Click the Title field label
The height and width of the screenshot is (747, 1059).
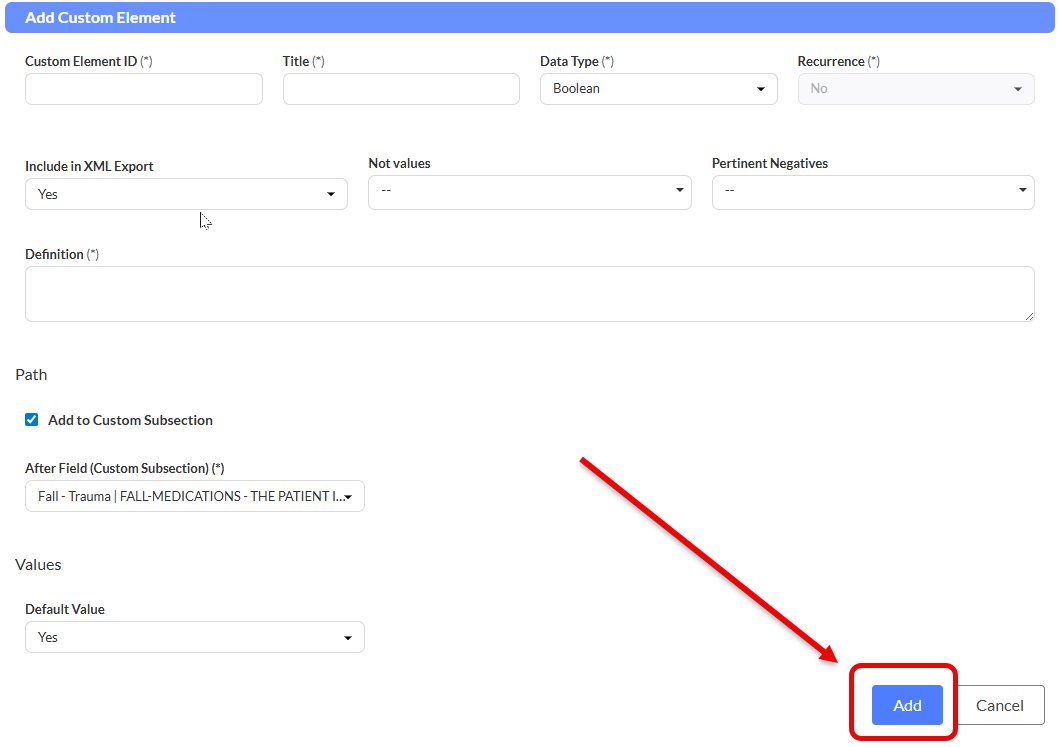(296, 61)
